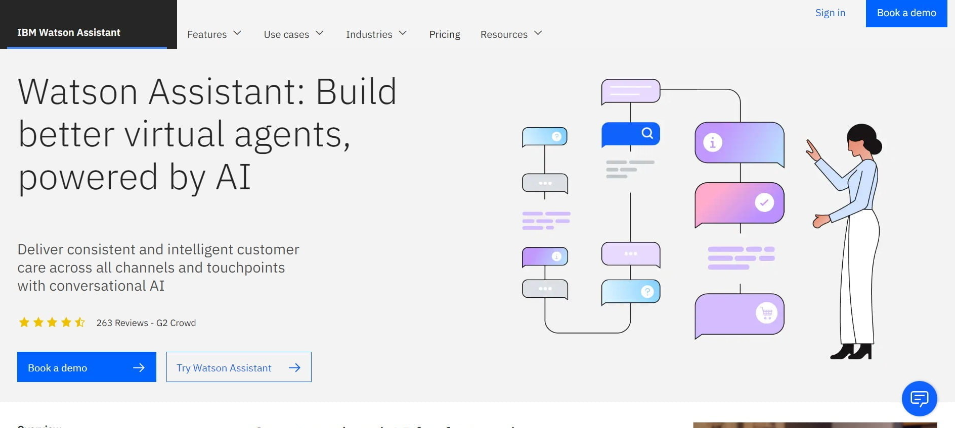Viewport: 955px width, 428px height.
Task: Click the Sign in link
Action: pos(830,13)
